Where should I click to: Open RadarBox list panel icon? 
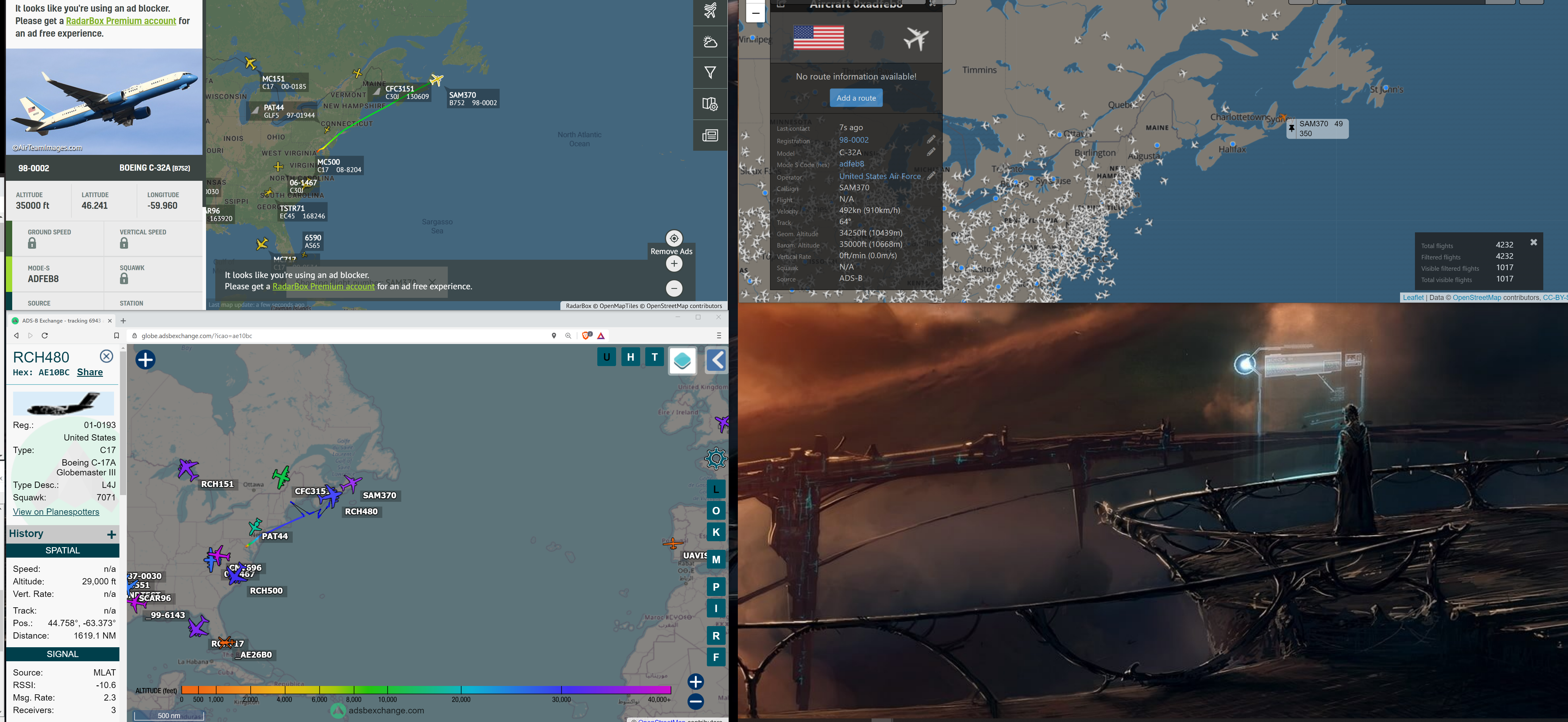[x=710, y=135]
